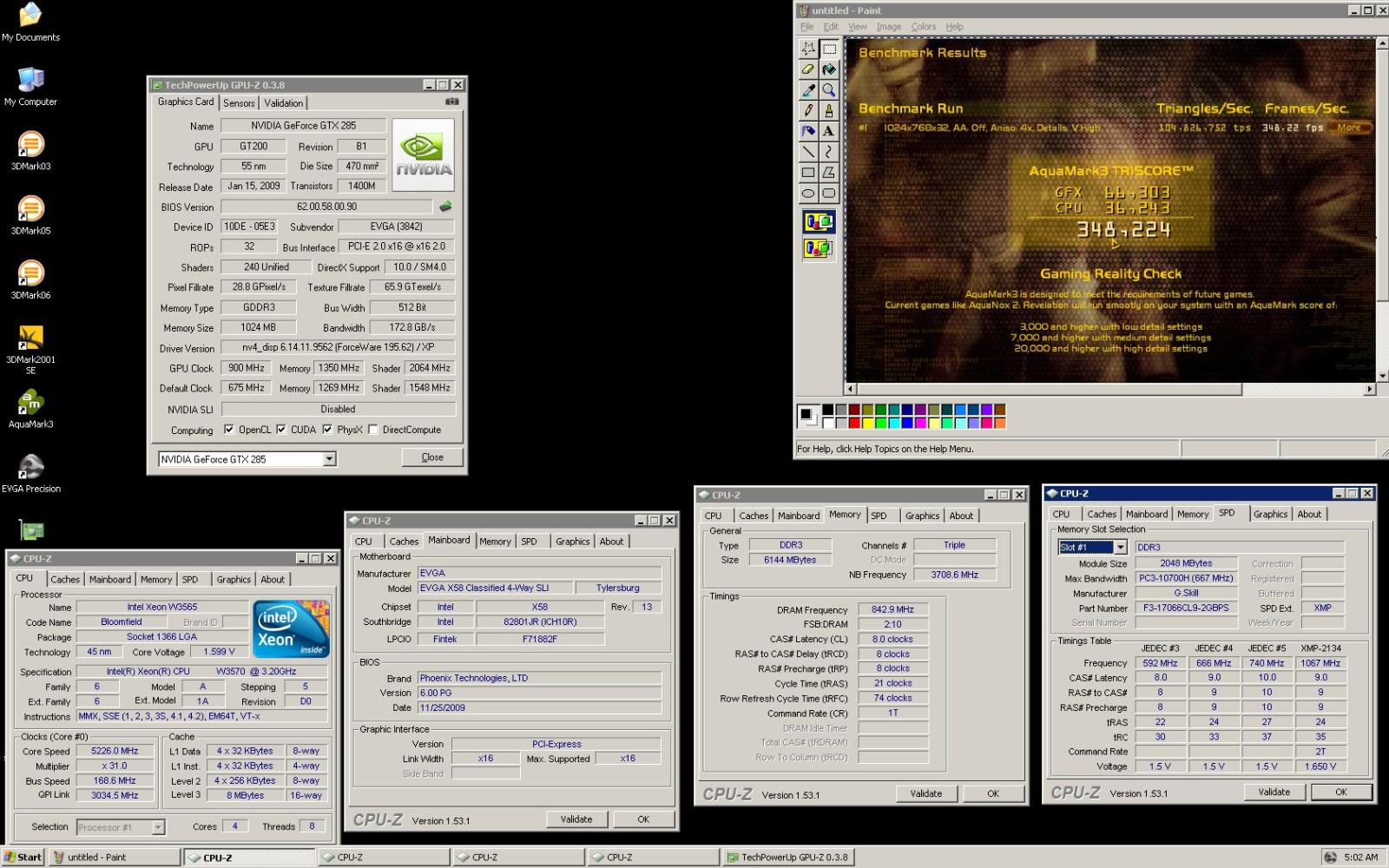Select the Free-Form Select tool in Paint
Image resolution: width=1389 pixels, height=868 pixels.
point(808,49)
